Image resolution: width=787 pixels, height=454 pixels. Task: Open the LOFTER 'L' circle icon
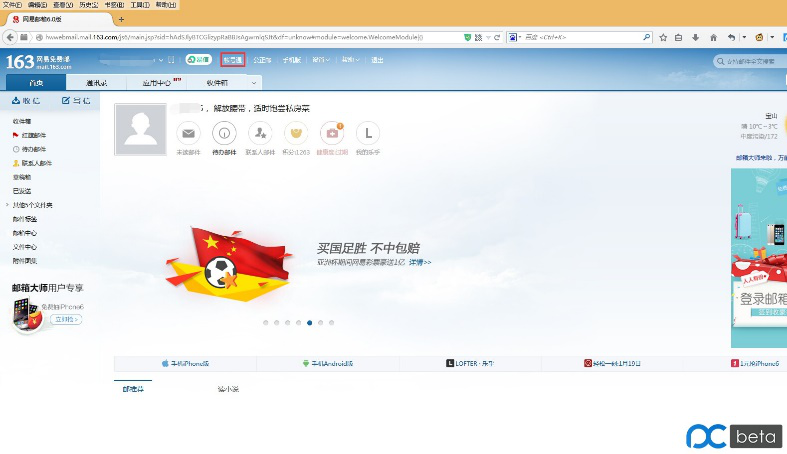[368, 133]
